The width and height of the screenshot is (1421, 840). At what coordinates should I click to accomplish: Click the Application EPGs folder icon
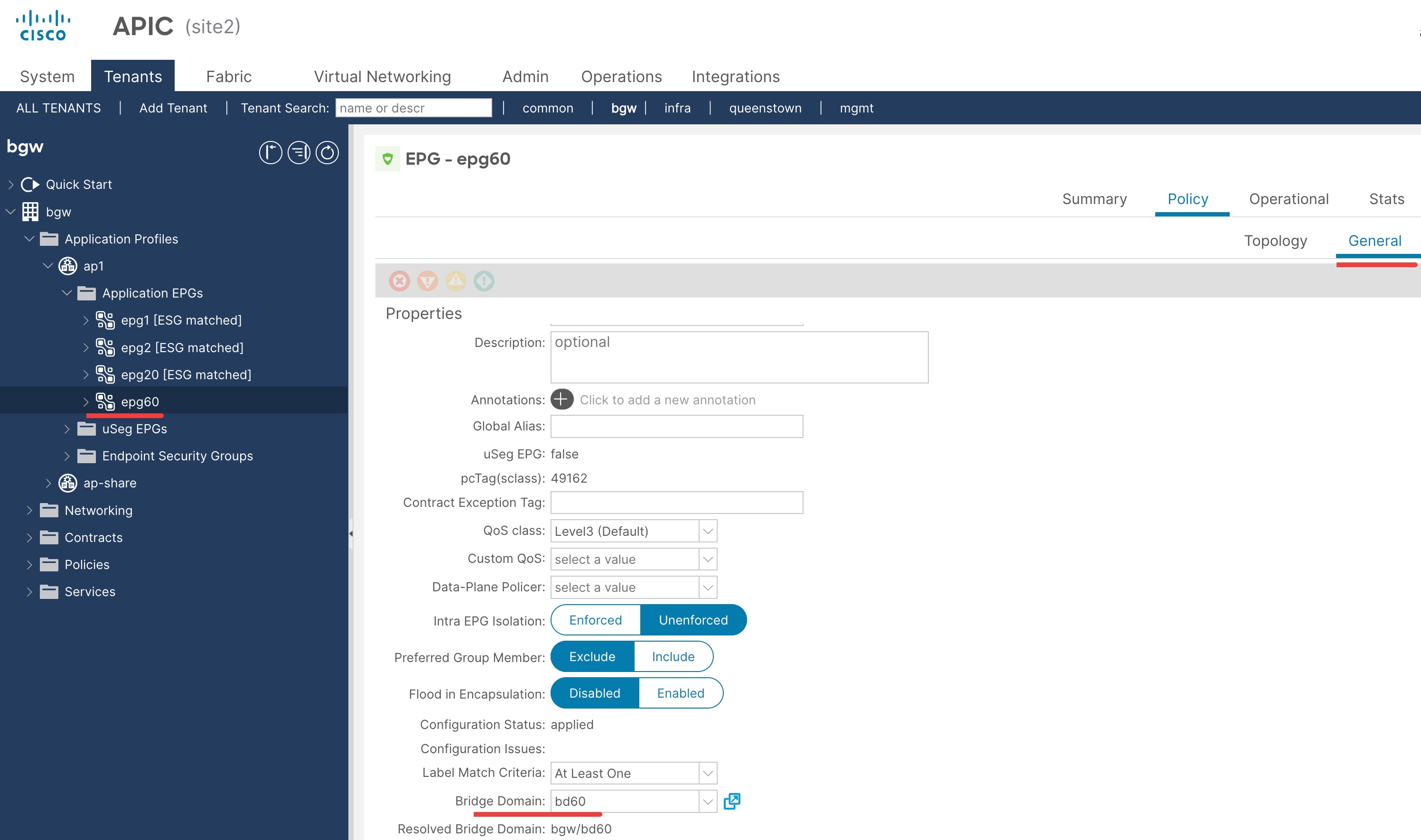coord(86,293)
